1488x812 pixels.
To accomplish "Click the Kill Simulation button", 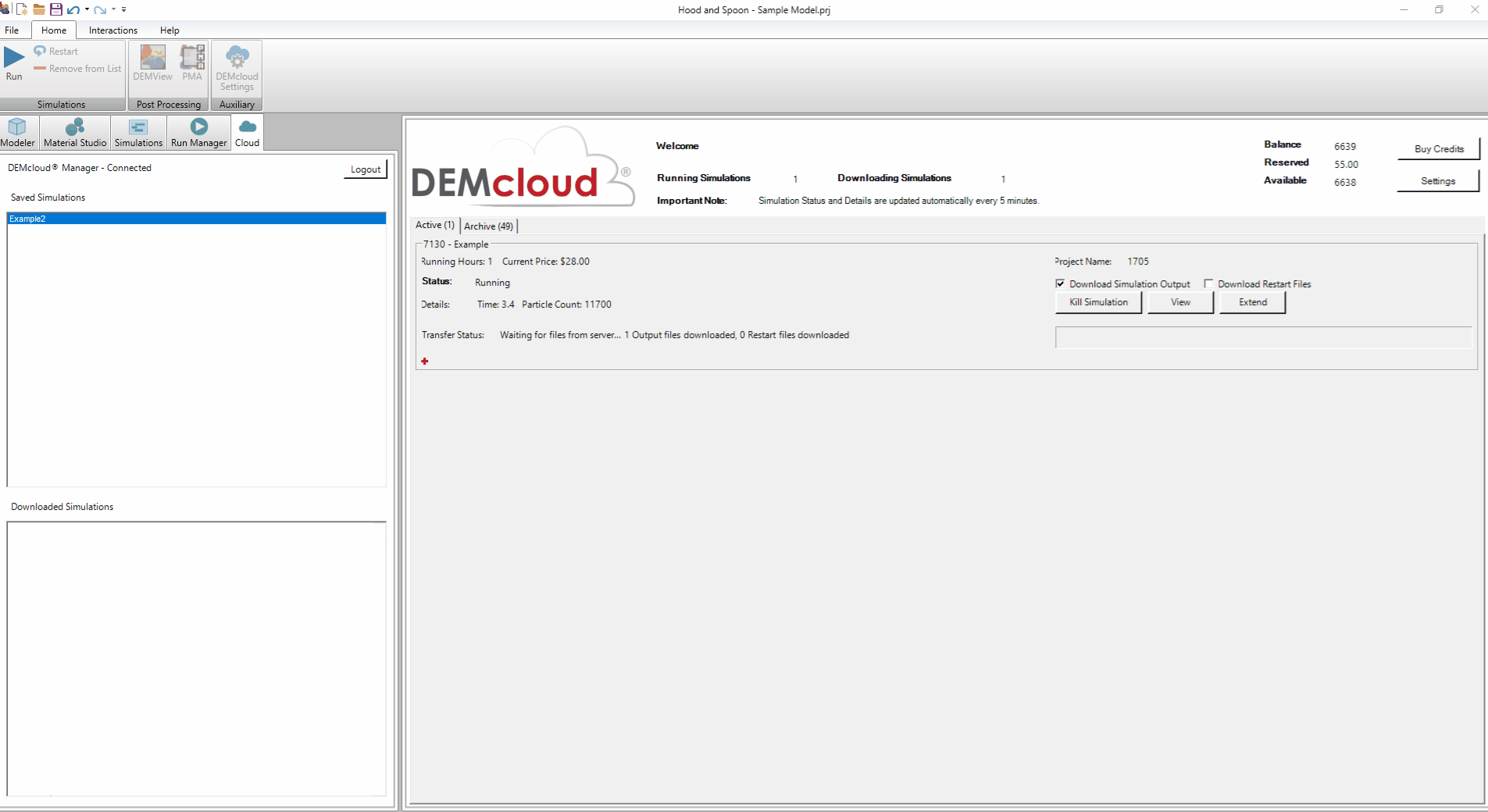I will coord(1098,302).
